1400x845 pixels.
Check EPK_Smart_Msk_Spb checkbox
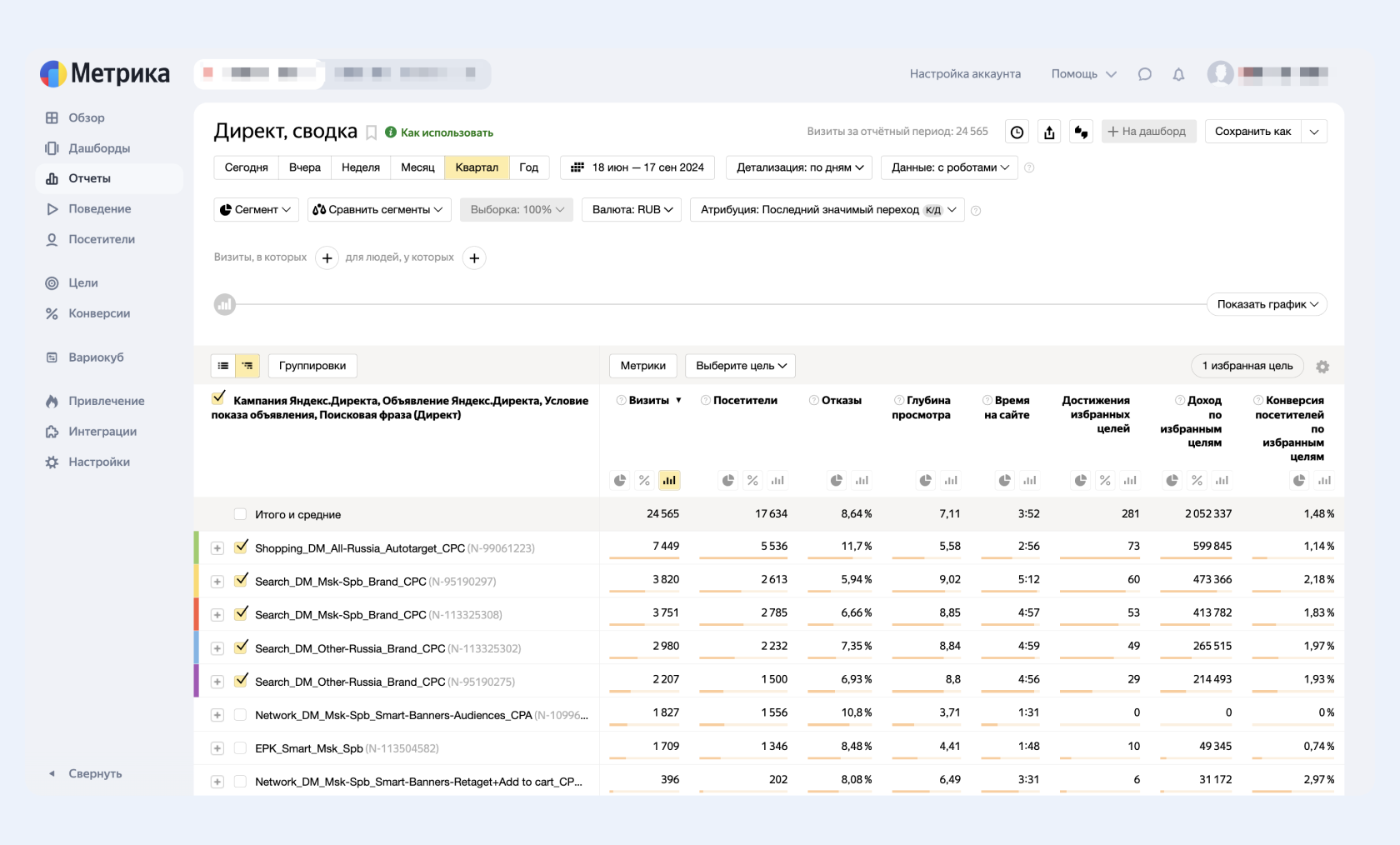(240, 748)
